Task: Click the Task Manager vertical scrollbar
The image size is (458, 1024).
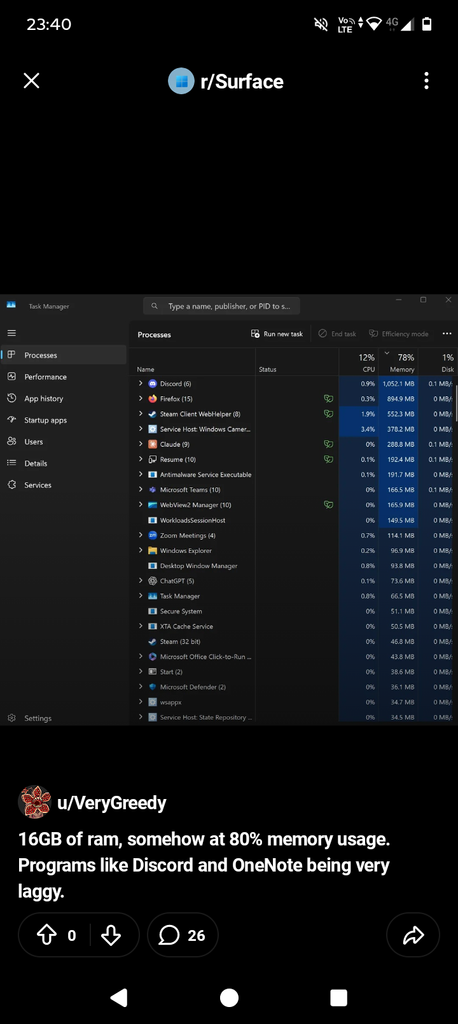Action: point(456,403)
